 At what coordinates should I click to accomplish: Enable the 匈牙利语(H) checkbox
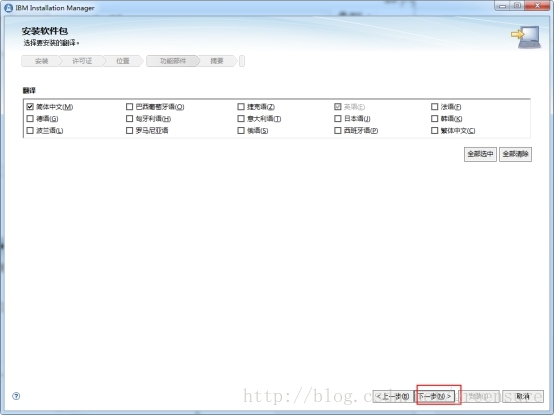(x=129, y=118)
